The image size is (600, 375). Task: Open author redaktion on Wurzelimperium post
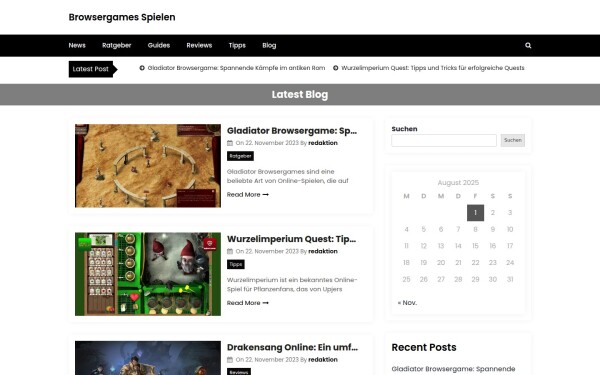[x=323, y=251]
